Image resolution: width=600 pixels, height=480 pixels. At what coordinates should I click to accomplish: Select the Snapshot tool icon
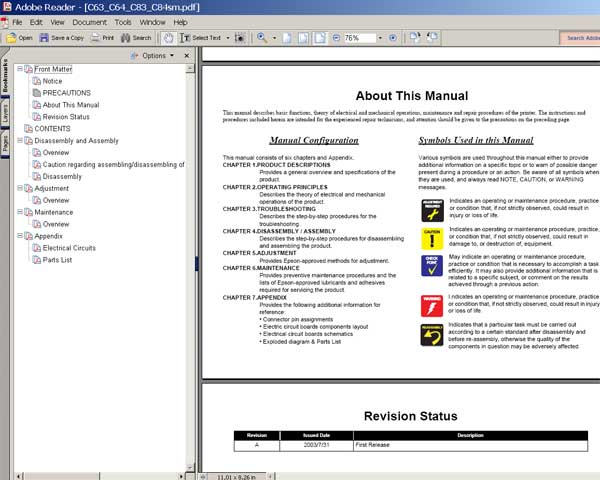click(x=240, y=38)
